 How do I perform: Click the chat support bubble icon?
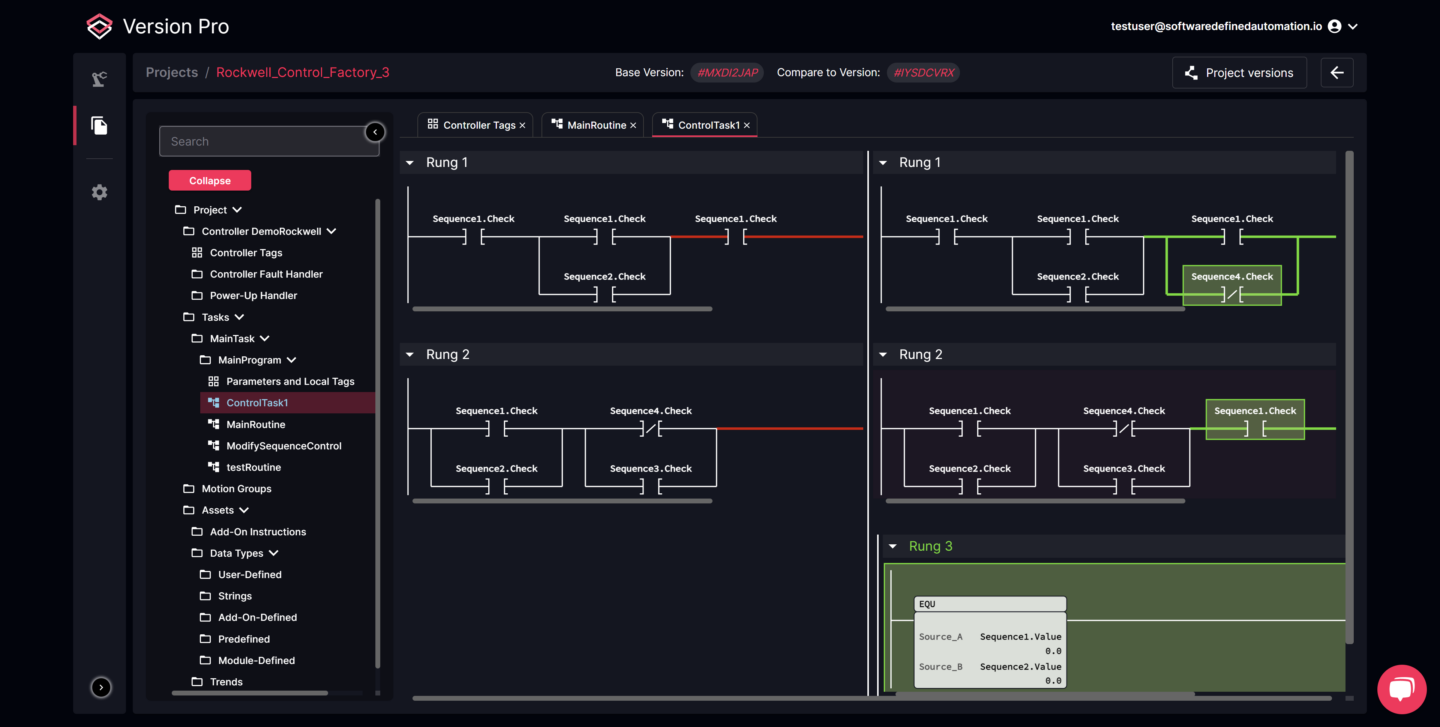[x=1401, y=689]
